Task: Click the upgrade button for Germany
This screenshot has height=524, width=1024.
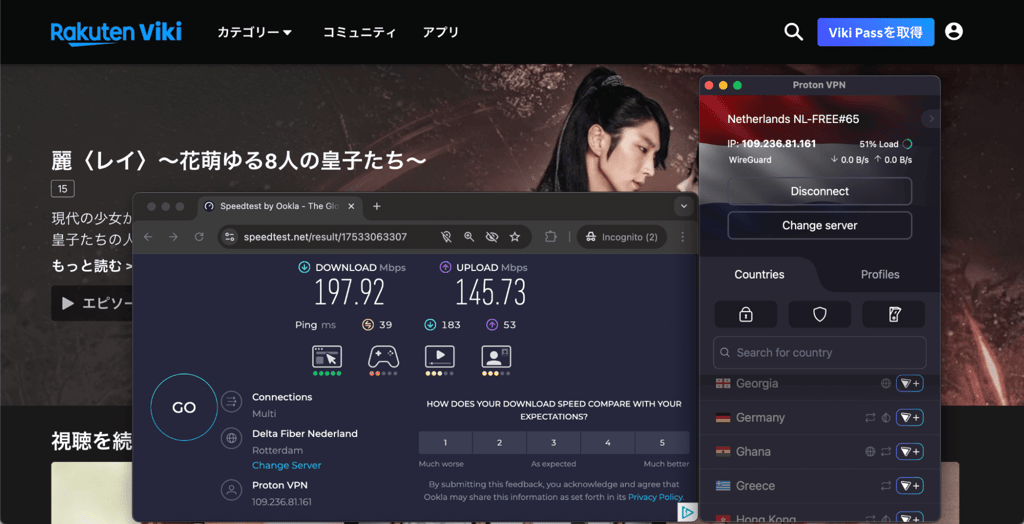Action: 909,418
